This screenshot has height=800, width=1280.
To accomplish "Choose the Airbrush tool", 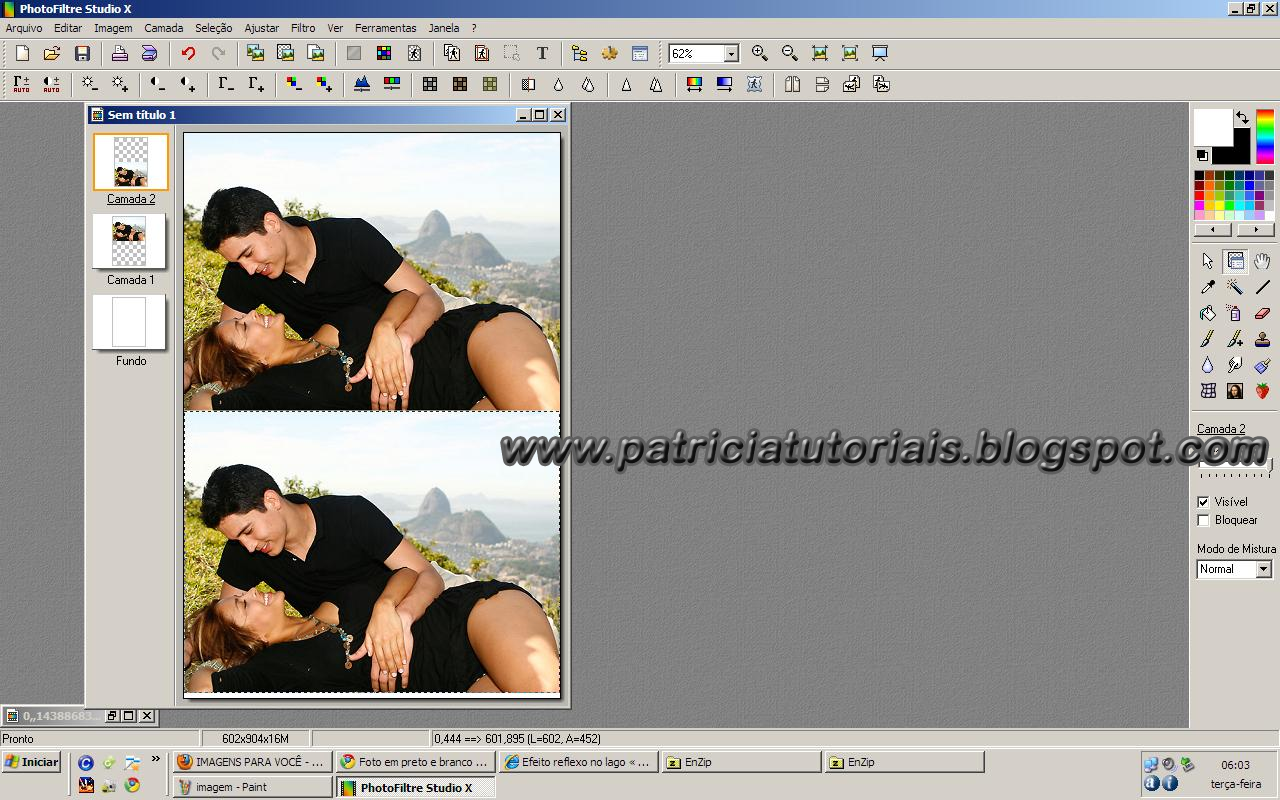I will click(x=1236, y=313).
